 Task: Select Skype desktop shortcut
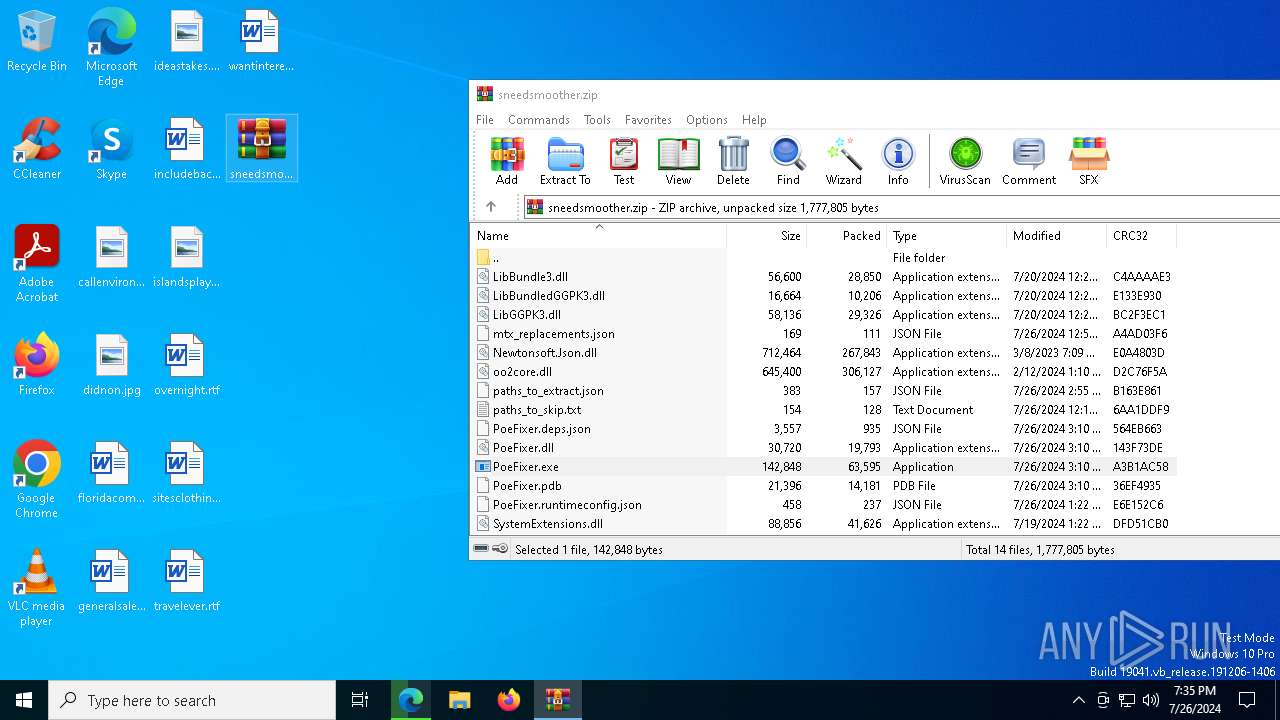point(111,150)
